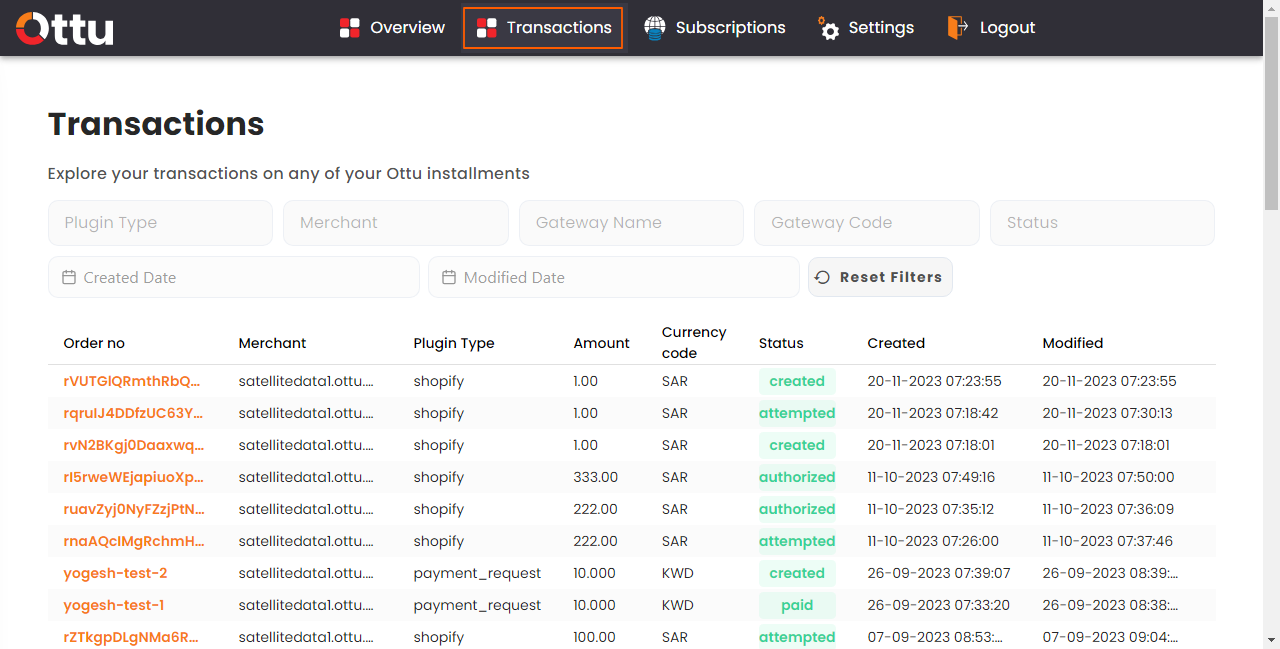The height and width of the screenshot is (649, 1280).
Task: Click the Settings gear icon
Action: 828,28
